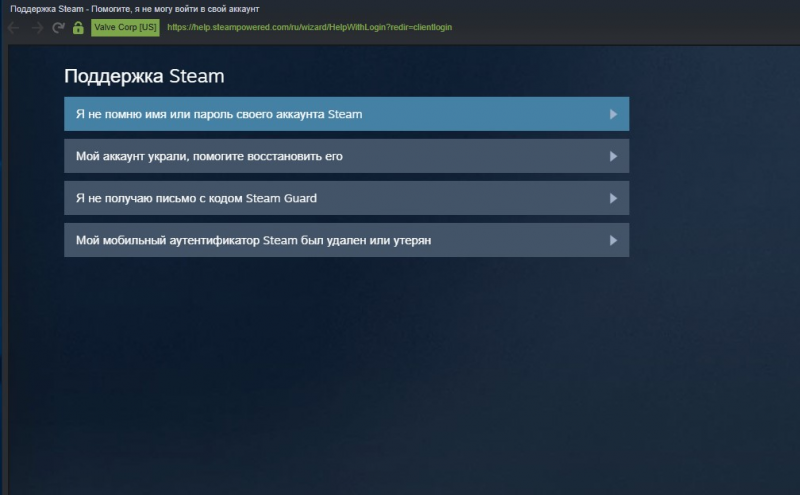Click arrow on the Steam Guard email row

click(613, 199)
